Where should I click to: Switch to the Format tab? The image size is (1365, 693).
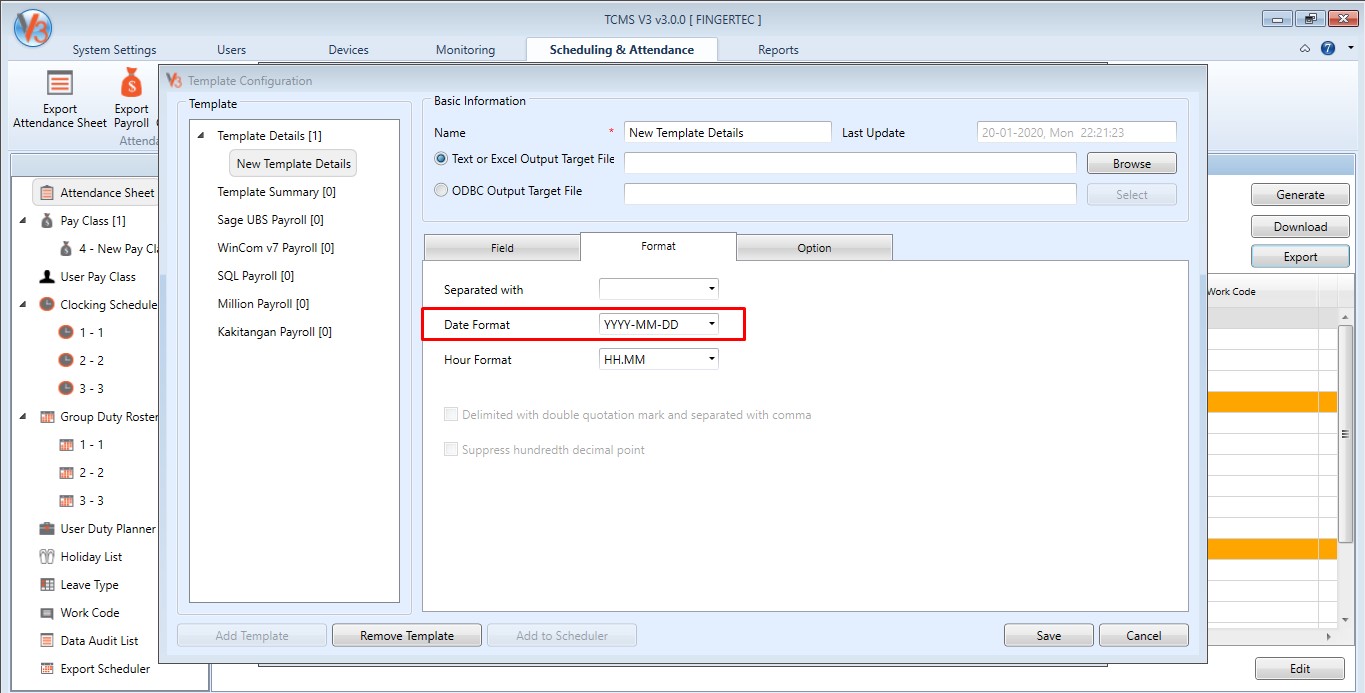pyautogui.click(x=658, y=246)
